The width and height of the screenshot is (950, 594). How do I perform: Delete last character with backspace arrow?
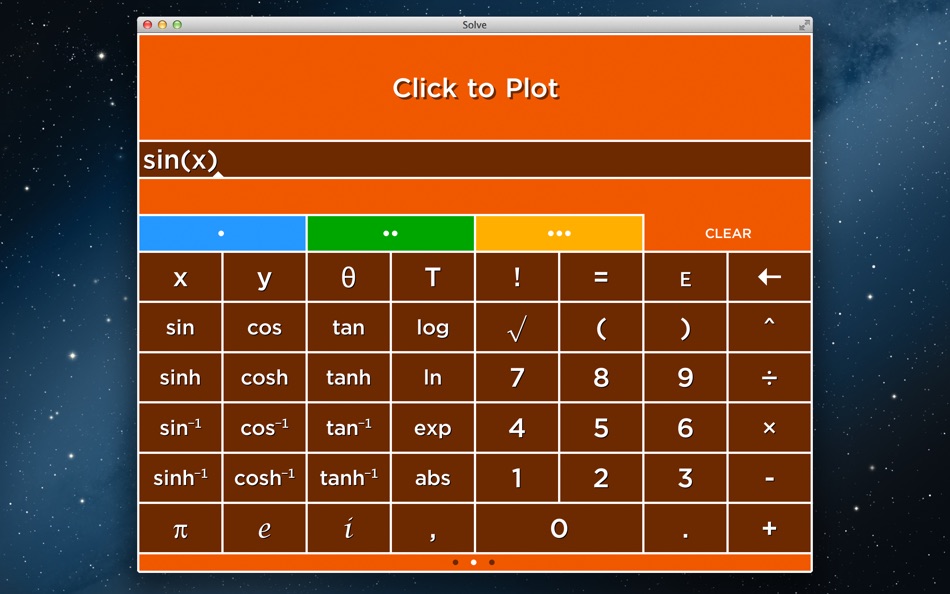point(769,278)
